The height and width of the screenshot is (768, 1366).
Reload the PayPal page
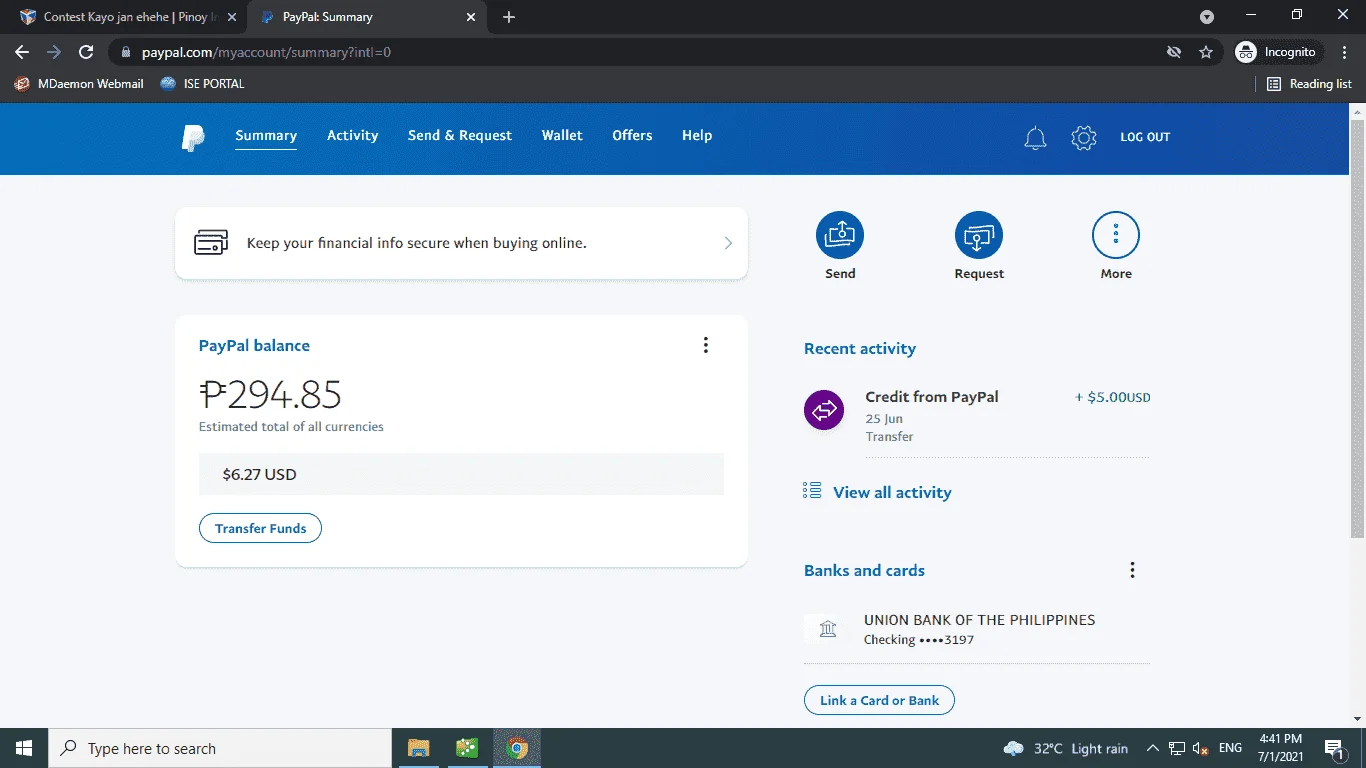click(x=86, y=52)
